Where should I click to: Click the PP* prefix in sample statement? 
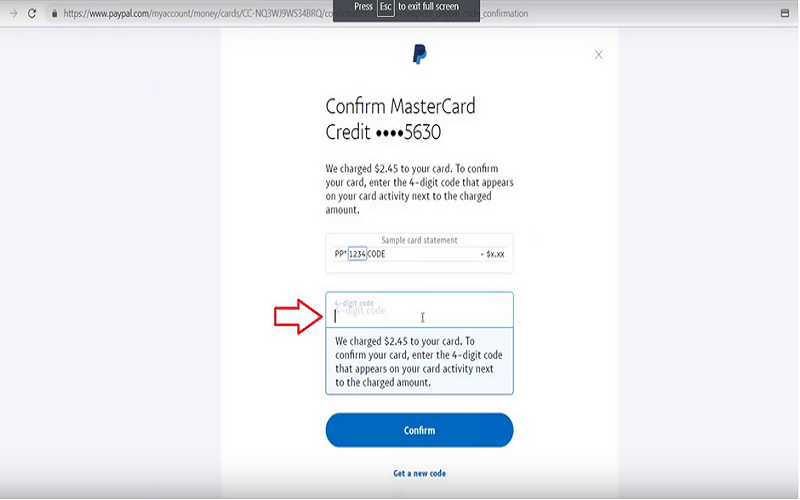340,254
